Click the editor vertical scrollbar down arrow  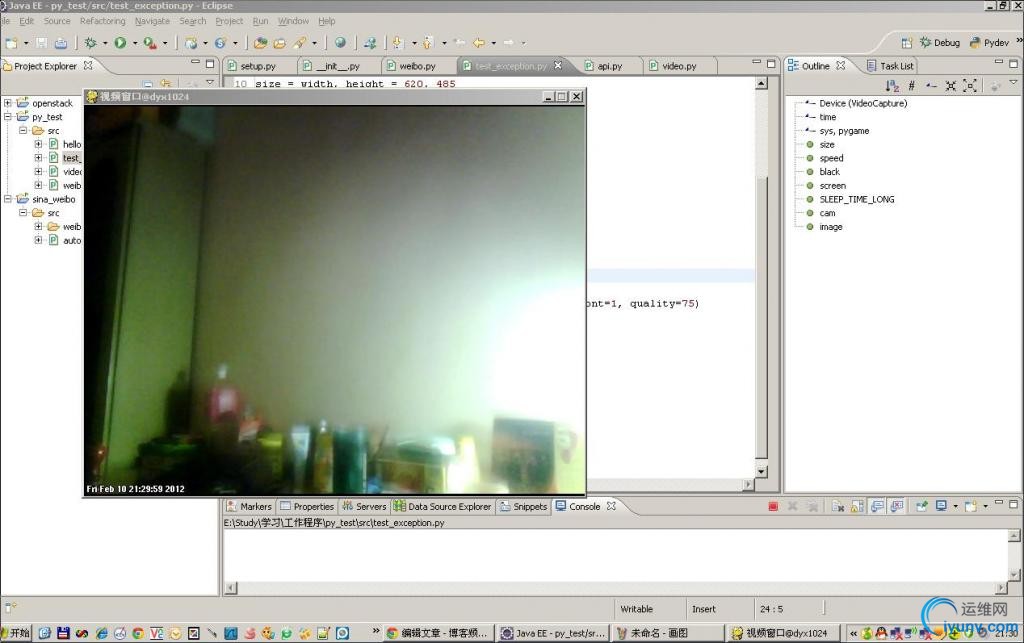point(761,471)
